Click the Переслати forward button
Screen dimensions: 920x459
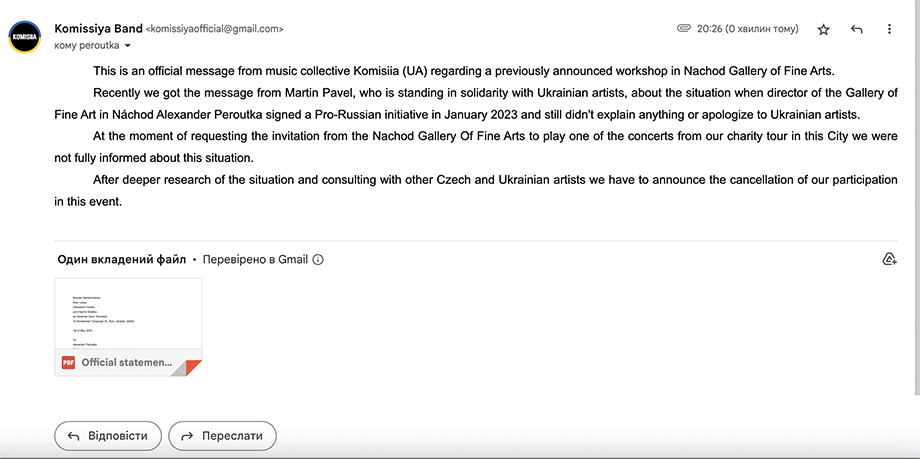tap(222, 436)
